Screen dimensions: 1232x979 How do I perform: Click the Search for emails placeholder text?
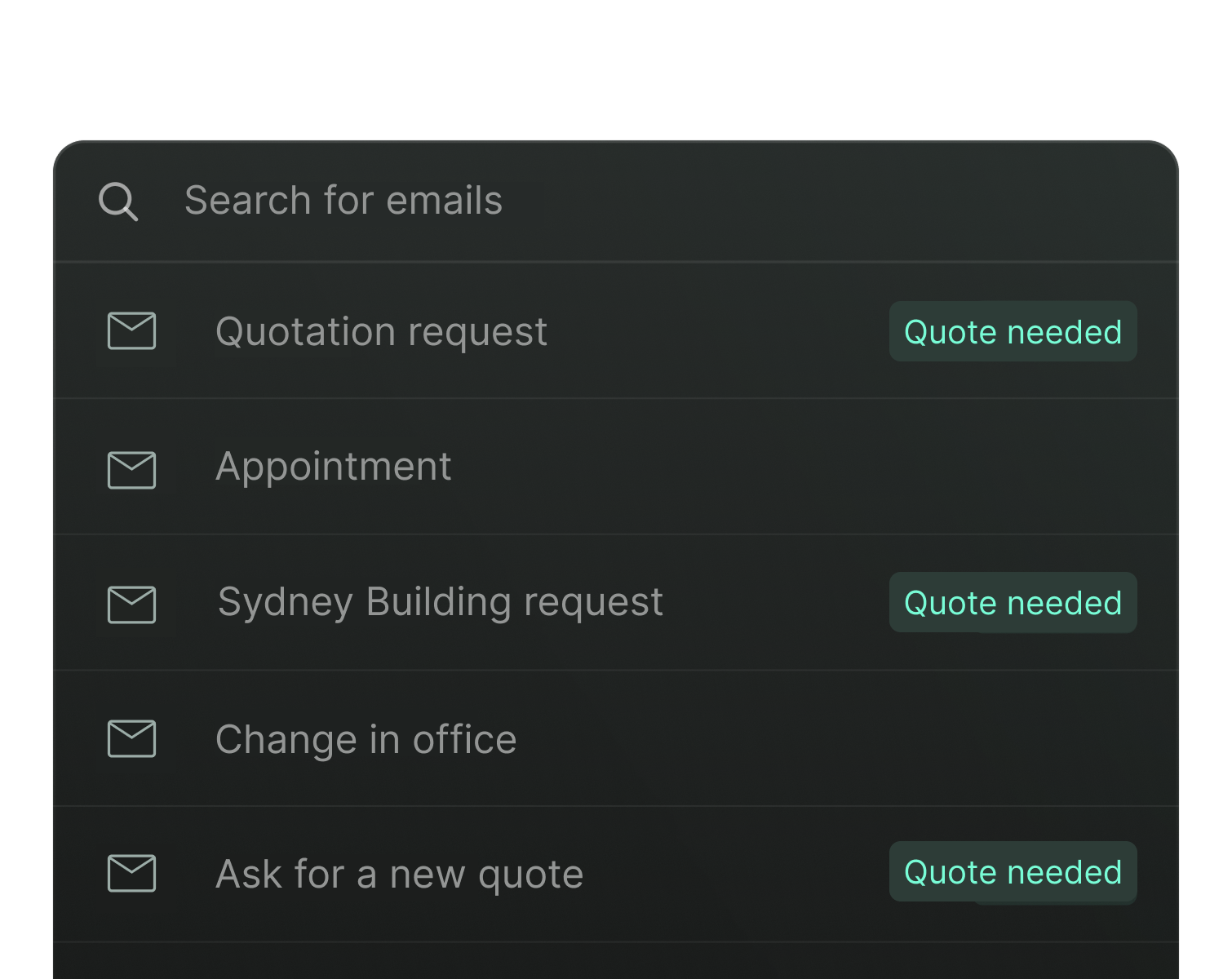(343, 200)
